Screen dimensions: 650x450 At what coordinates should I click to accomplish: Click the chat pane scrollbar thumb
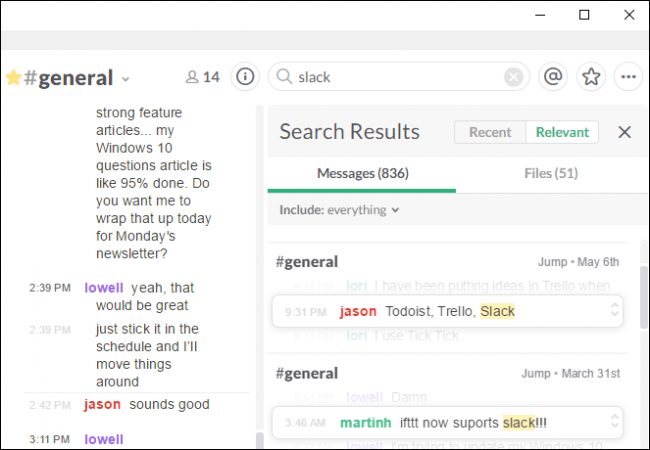260,440
